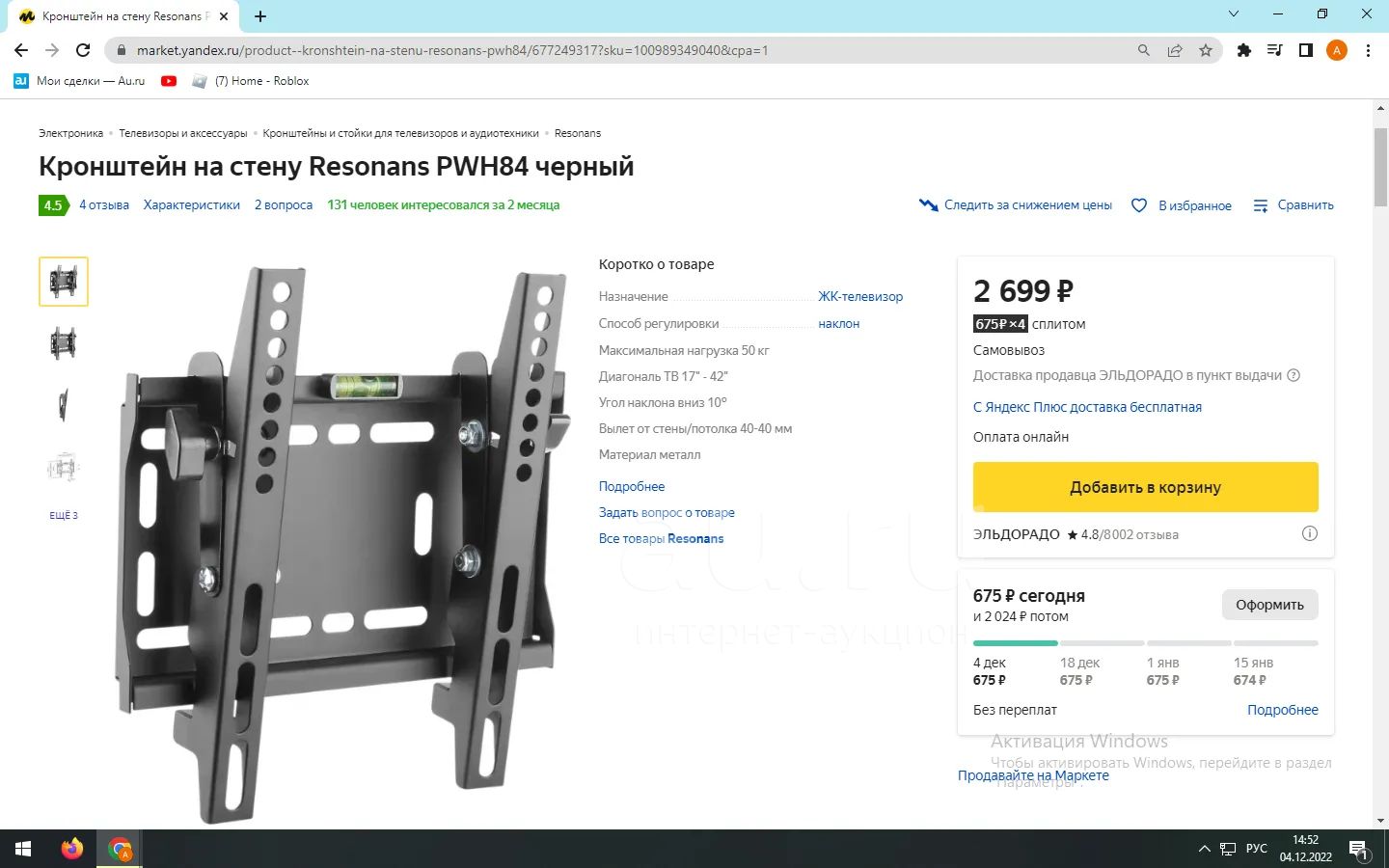Click the ЖК-телевизор link

[860, 297]
